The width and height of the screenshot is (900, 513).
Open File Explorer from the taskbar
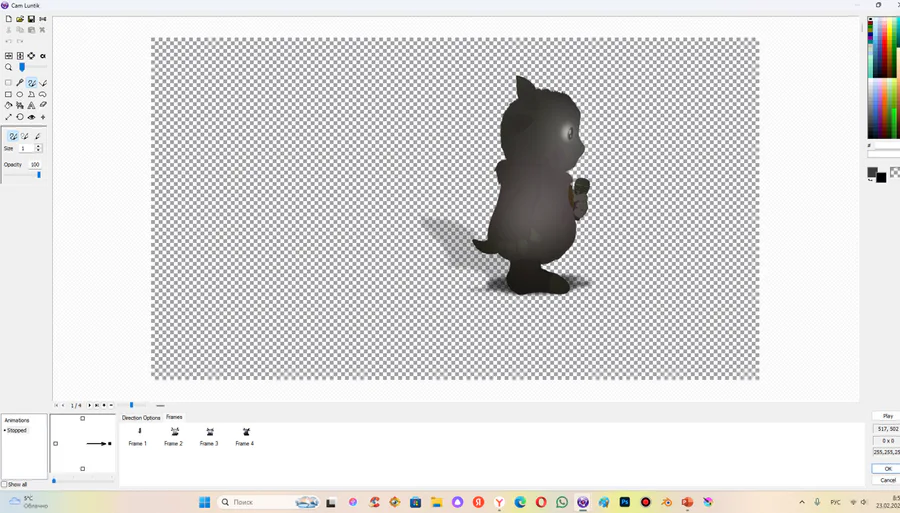coord(436,502)
